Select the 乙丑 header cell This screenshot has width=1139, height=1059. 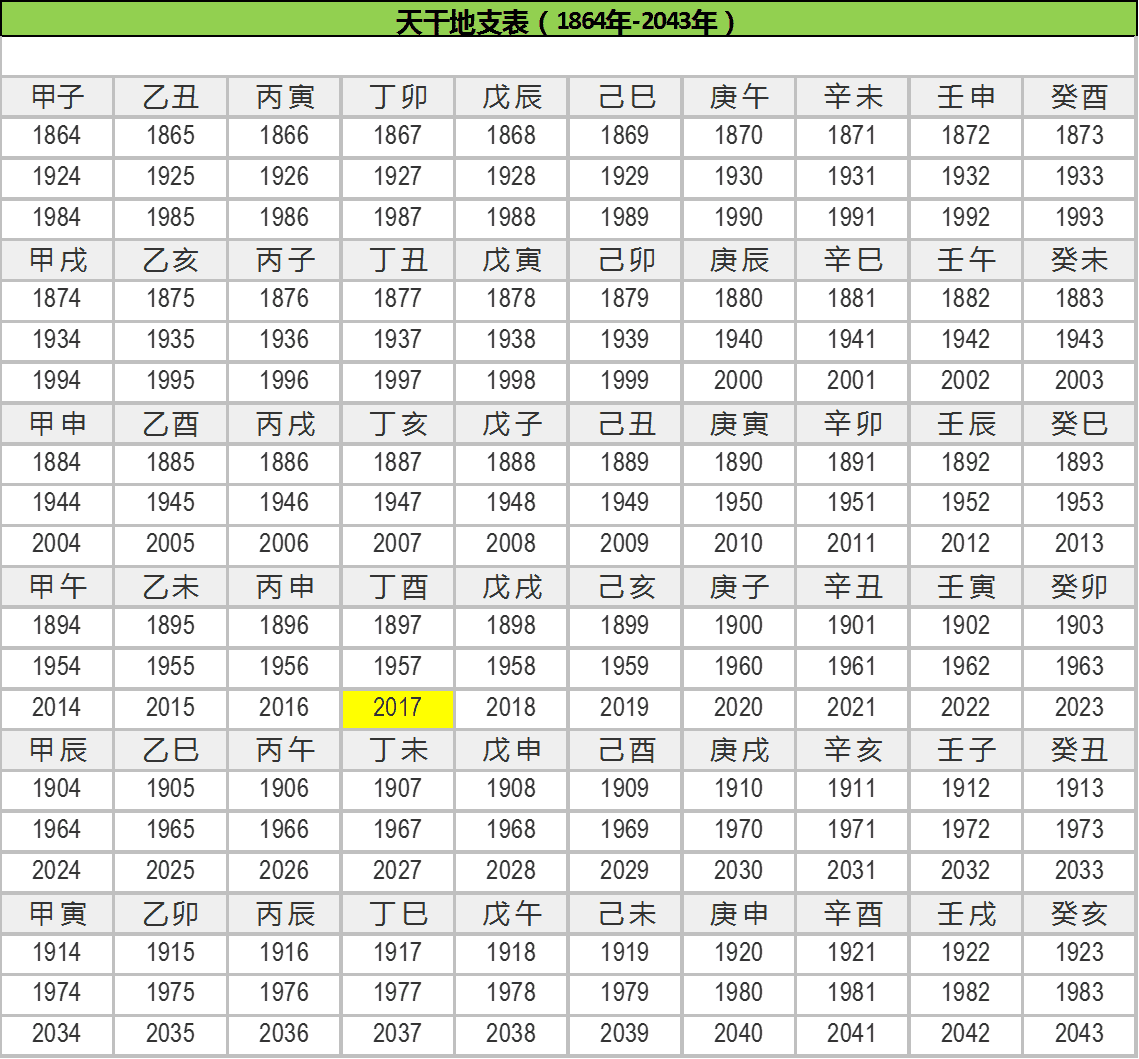tap(170, 97)
